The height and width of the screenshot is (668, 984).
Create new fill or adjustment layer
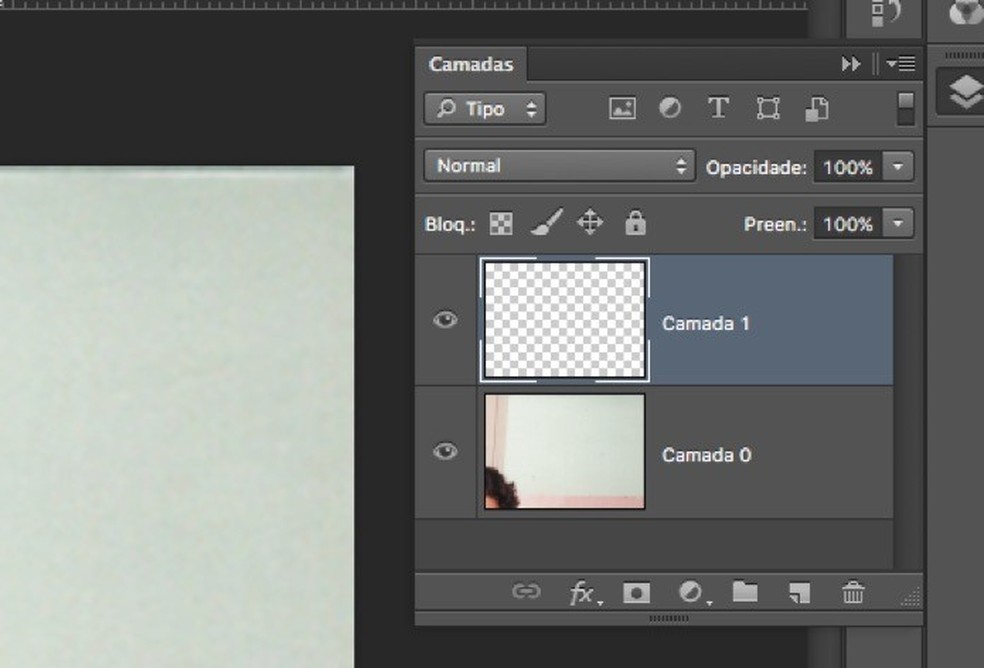693,592
